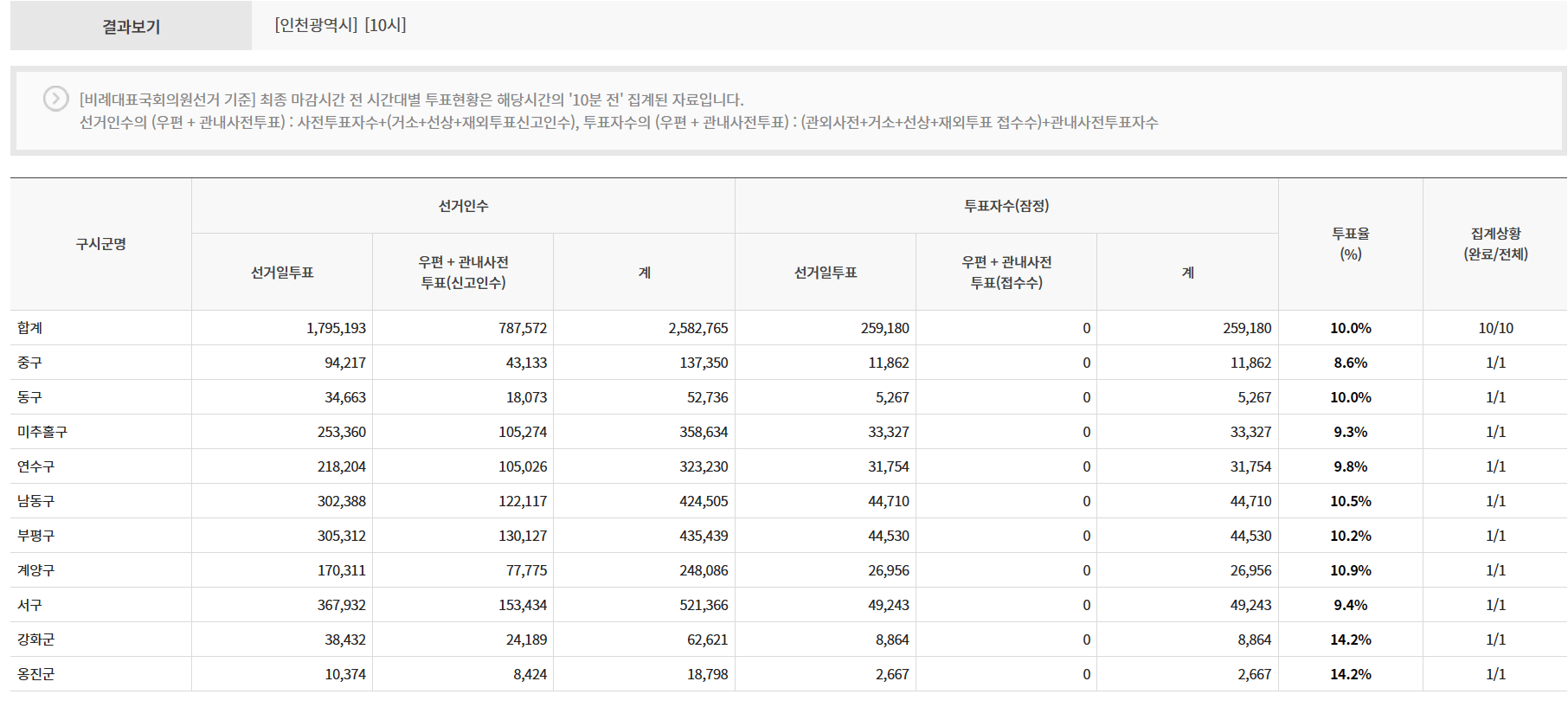Click the 투표율 (%) column header
This screenshot has height=720, width=1568.
pyautogui.click(x=1350, y=244)
